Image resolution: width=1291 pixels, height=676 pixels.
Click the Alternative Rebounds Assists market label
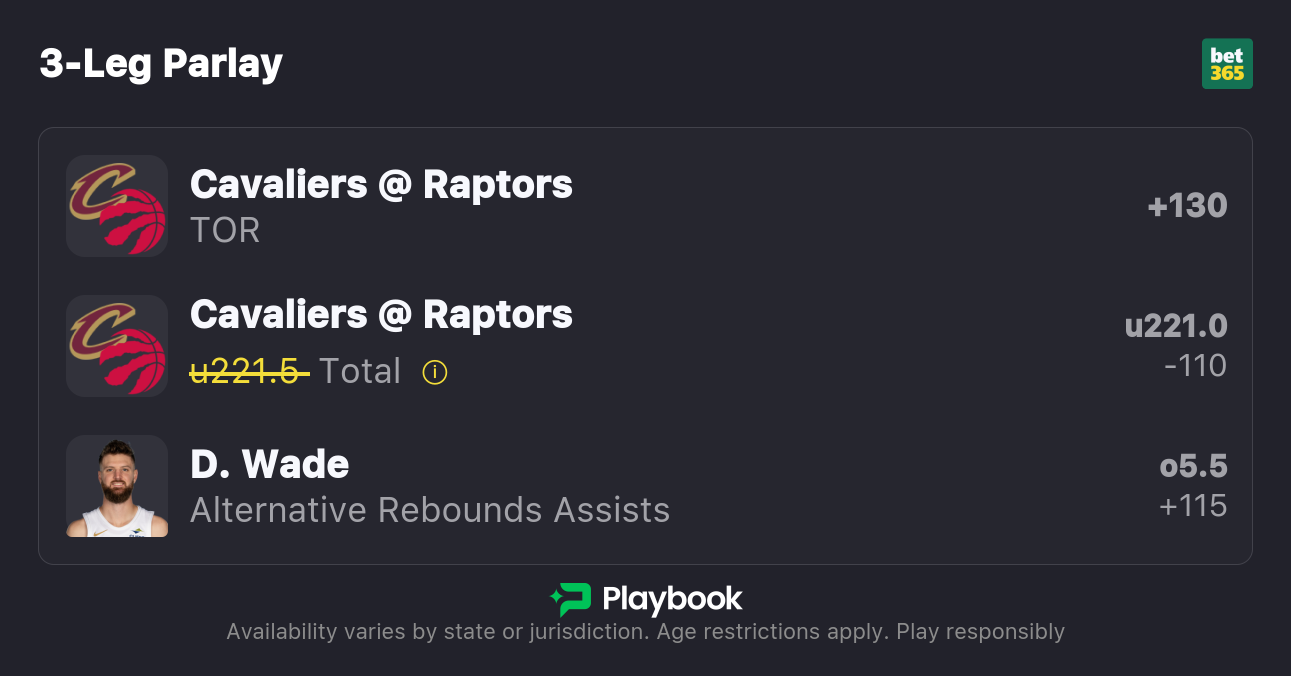(430, 510)
